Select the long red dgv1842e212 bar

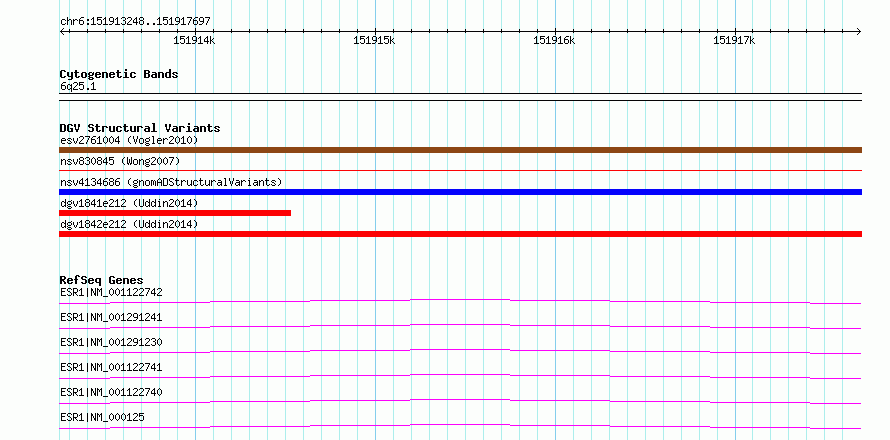click(460, 234)
